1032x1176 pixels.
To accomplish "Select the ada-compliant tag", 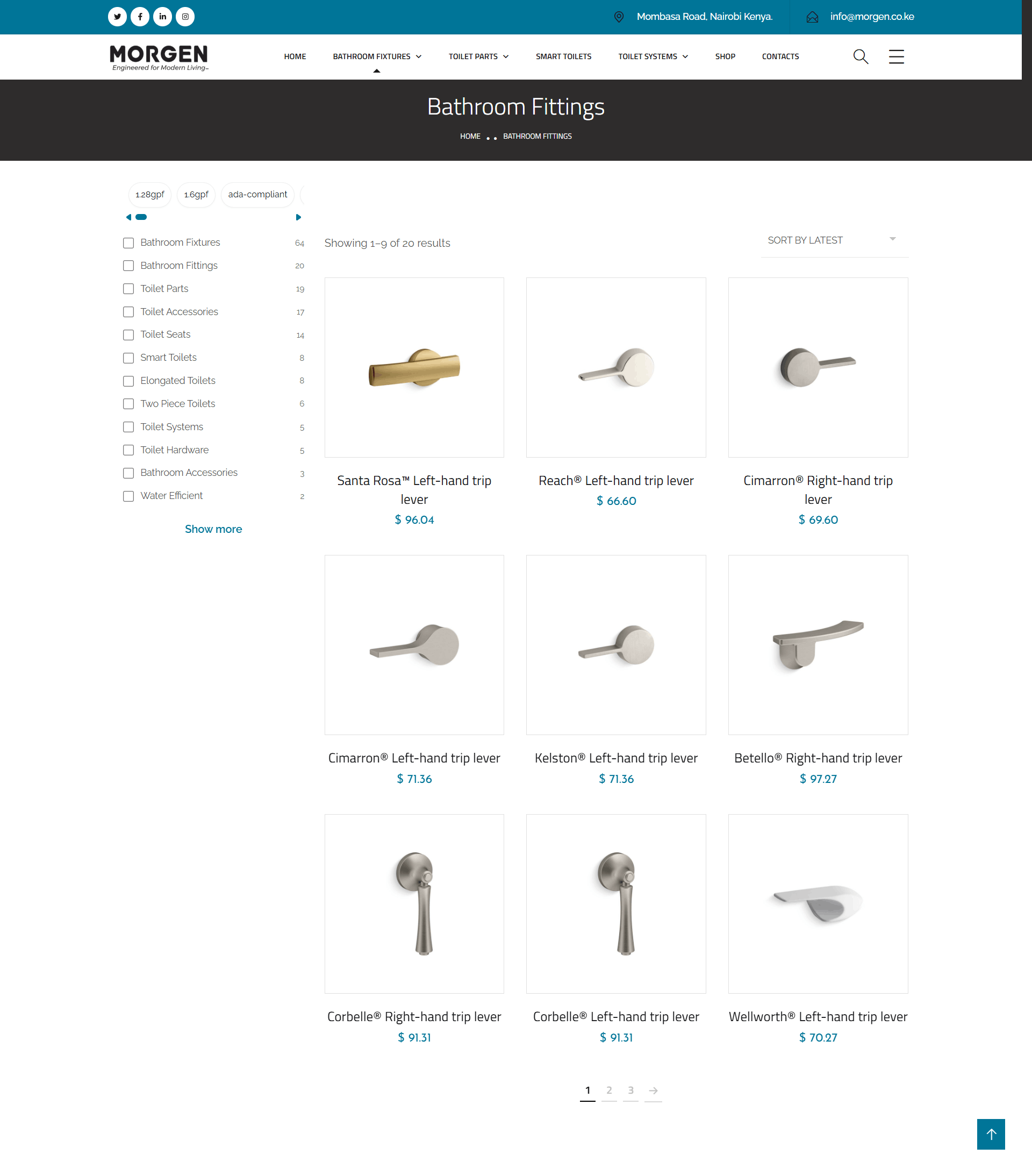I will [x=257, y=195].
